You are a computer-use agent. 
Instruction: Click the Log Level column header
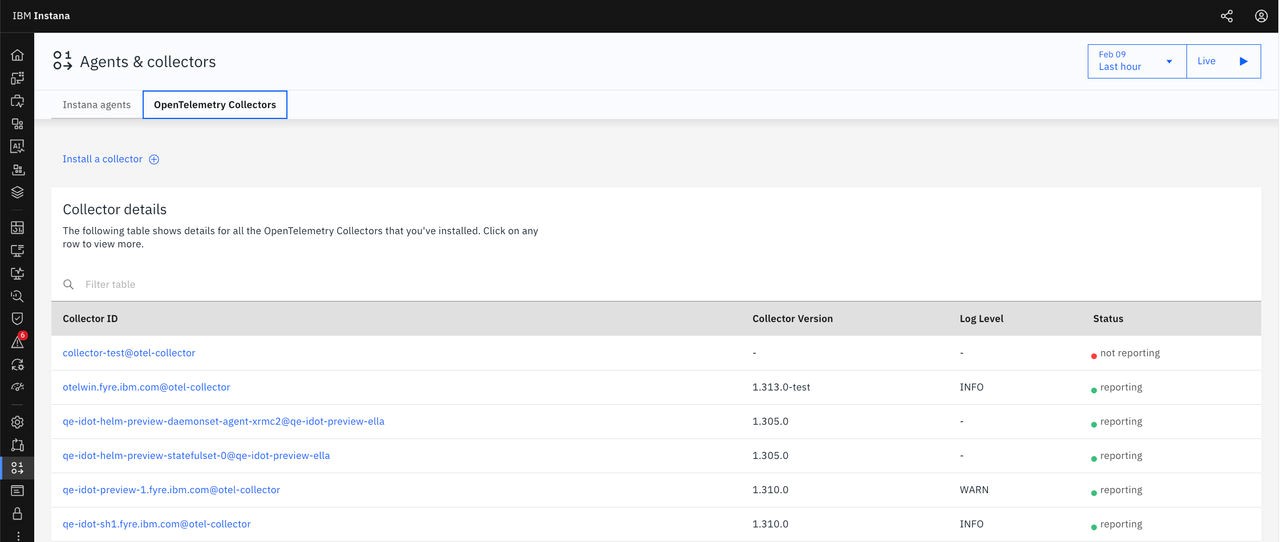(x=982, y=319)
